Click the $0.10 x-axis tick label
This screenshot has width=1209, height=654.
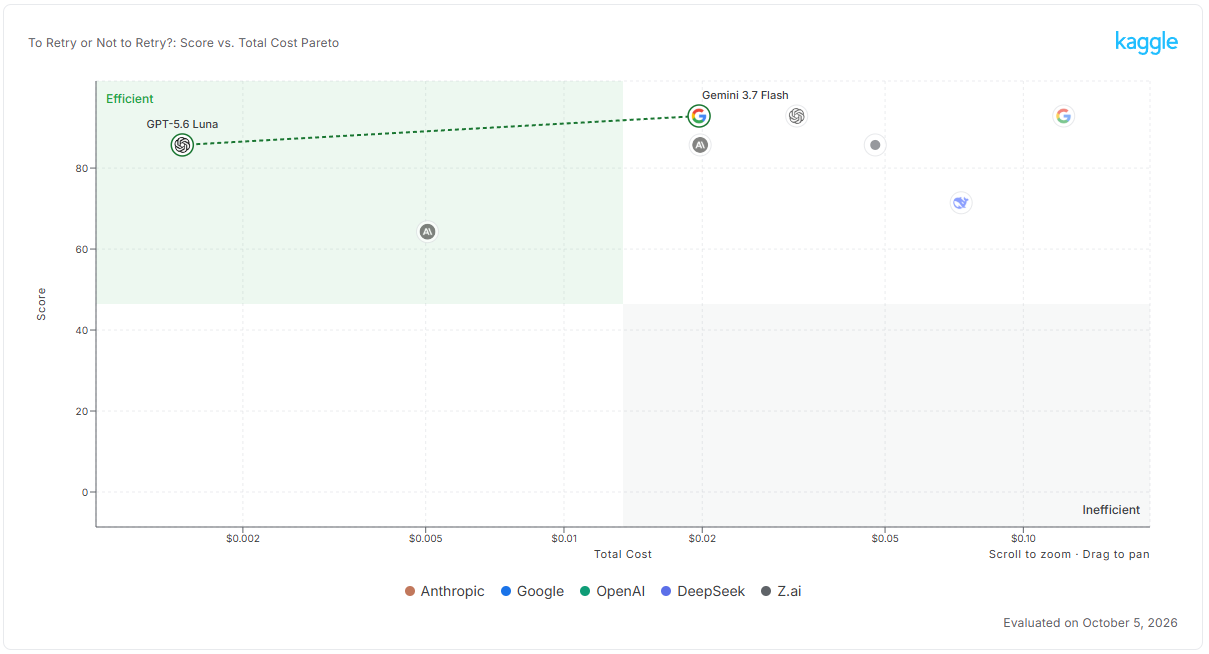(1023, 538)
